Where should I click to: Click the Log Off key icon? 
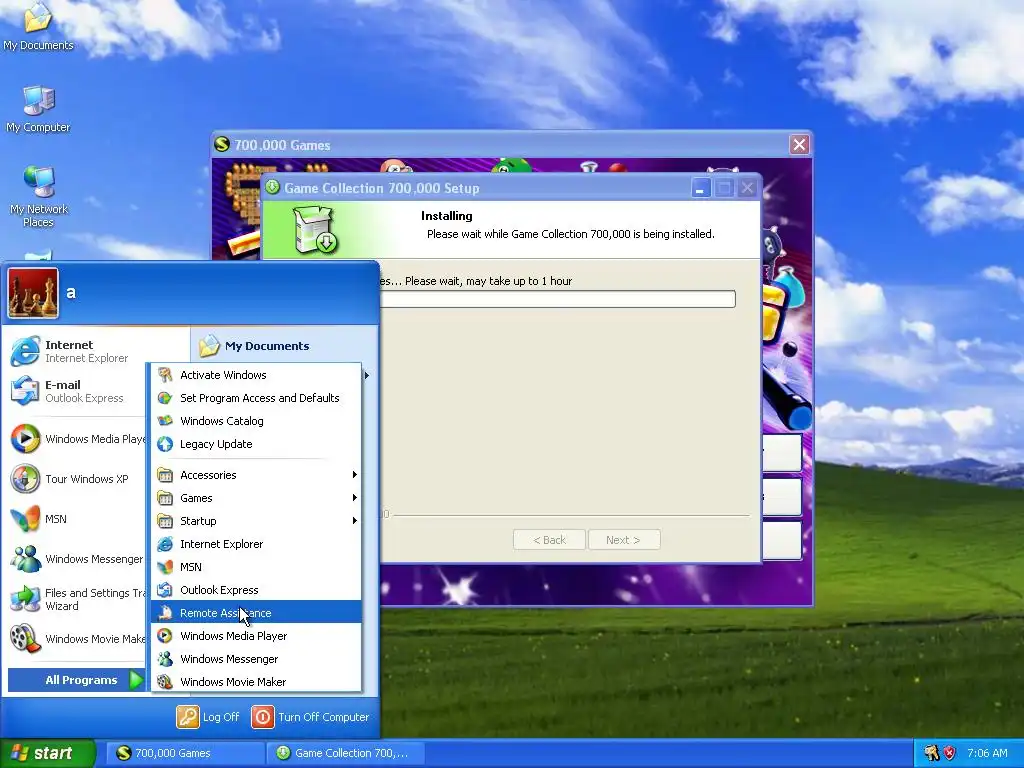(x=187, y=716)
